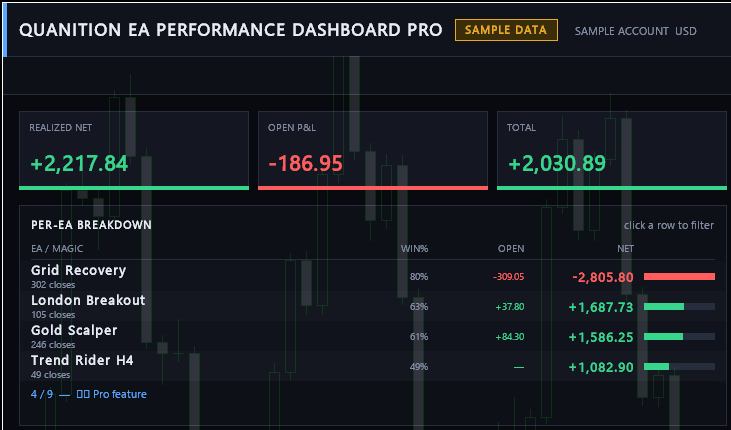Select the London Breakout row
This screenshot has width=731, height=430.
(x=372, y=306)
